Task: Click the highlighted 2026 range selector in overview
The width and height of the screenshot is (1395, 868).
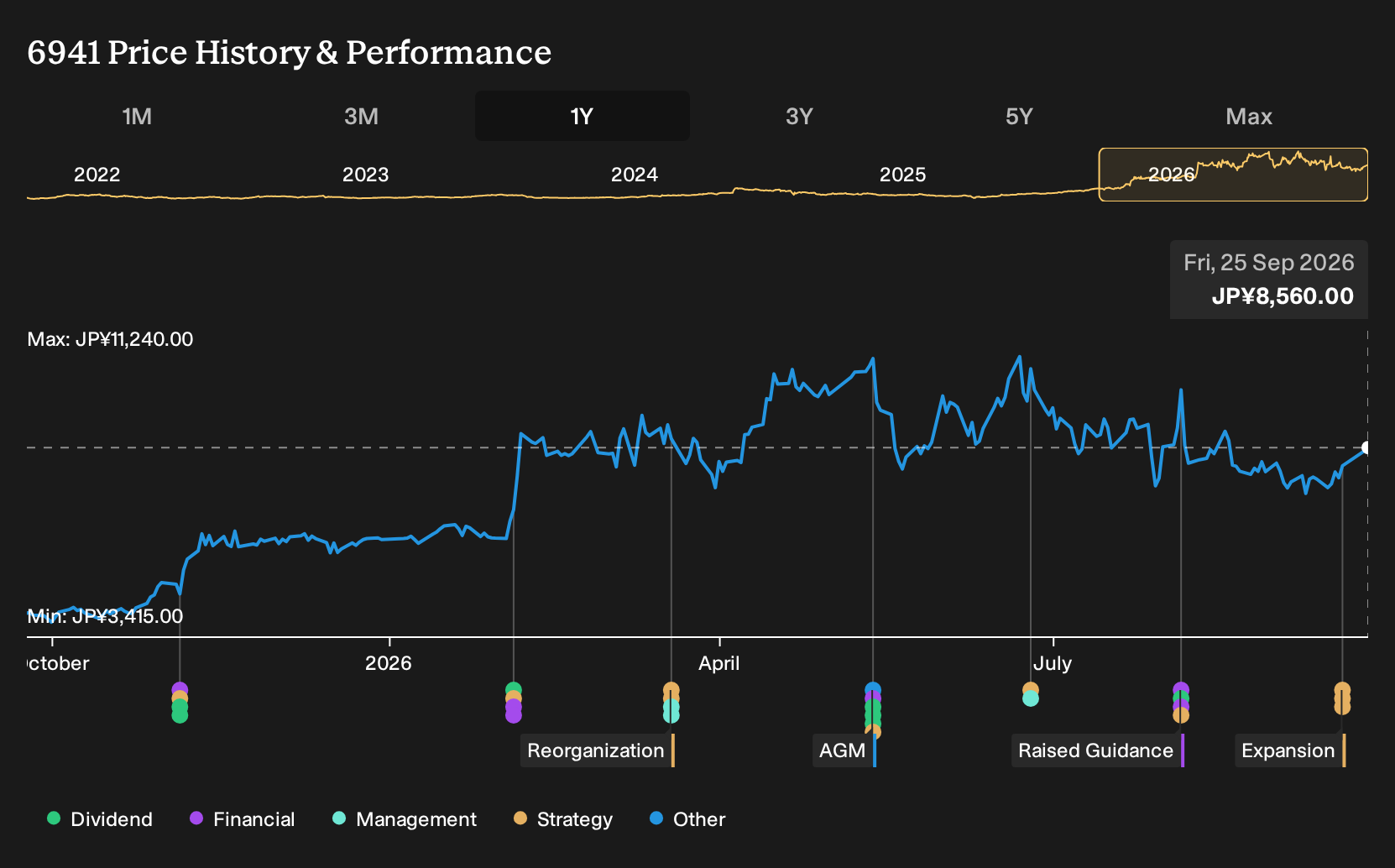Action: pyautogui.click(x=1233, y=175)
